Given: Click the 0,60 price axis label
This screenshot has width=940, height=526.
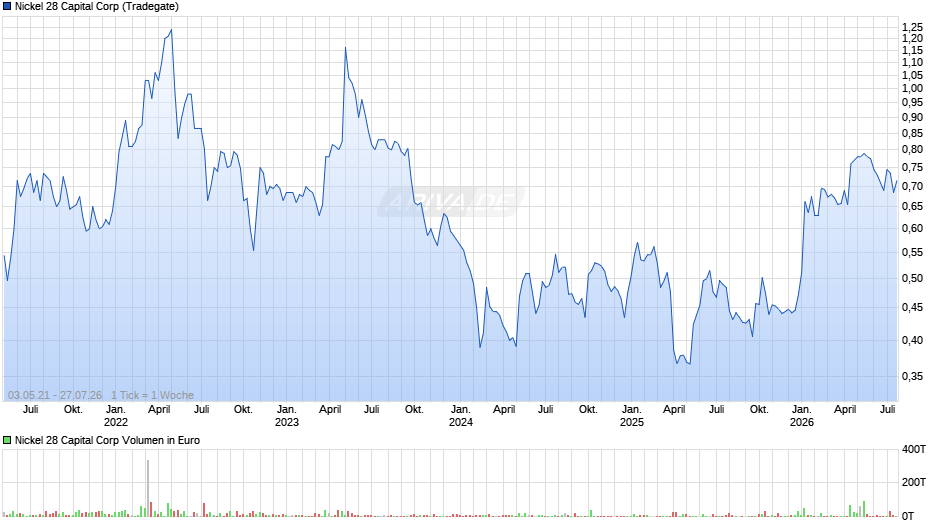Looking at the screenshot, I should pos(912,229).
